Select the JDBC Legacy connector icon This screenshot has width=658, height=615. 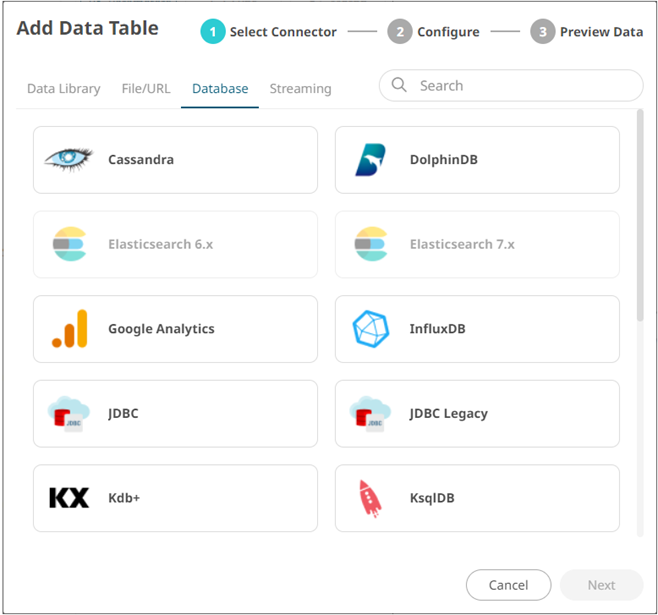[371, 413]
